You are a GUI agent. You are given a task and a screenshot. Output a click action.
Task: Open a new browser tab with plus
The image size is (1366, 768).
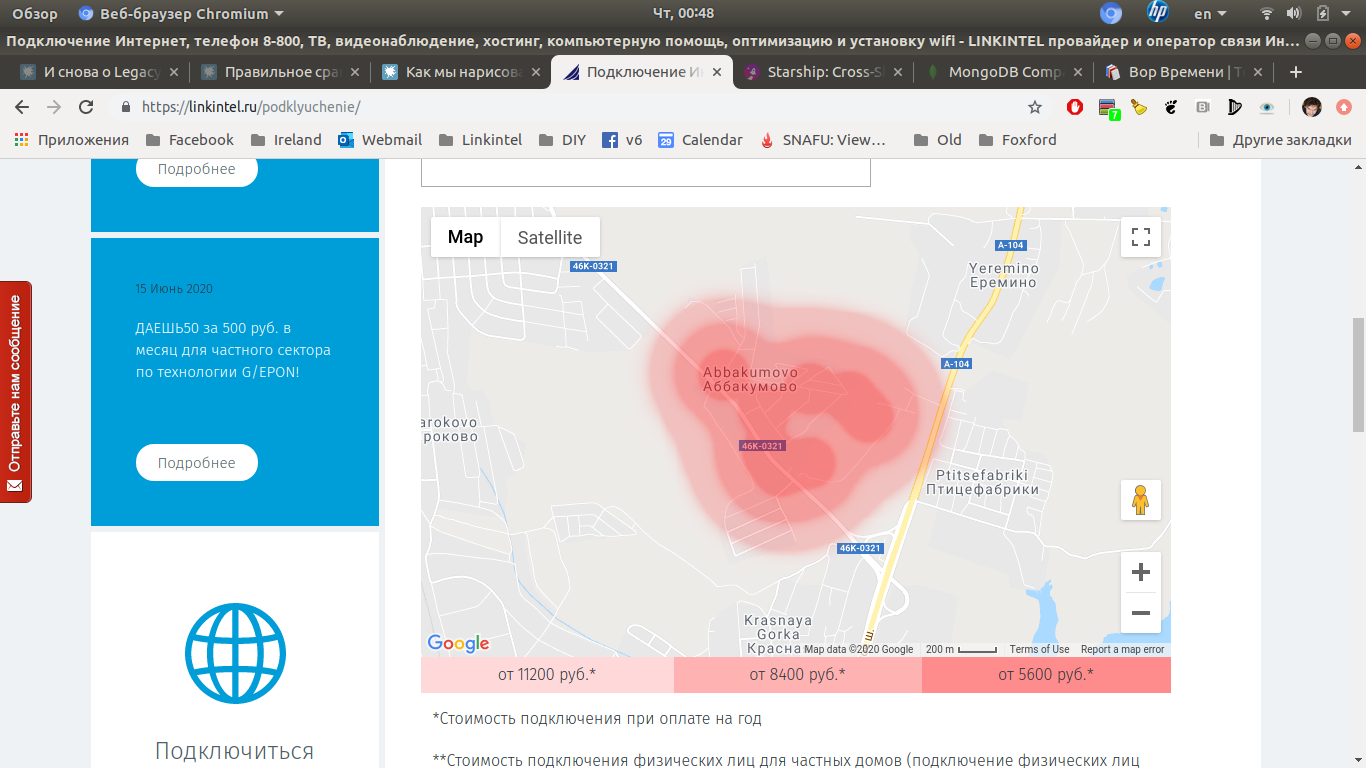pyautogui.click(x=1296, y=72)
